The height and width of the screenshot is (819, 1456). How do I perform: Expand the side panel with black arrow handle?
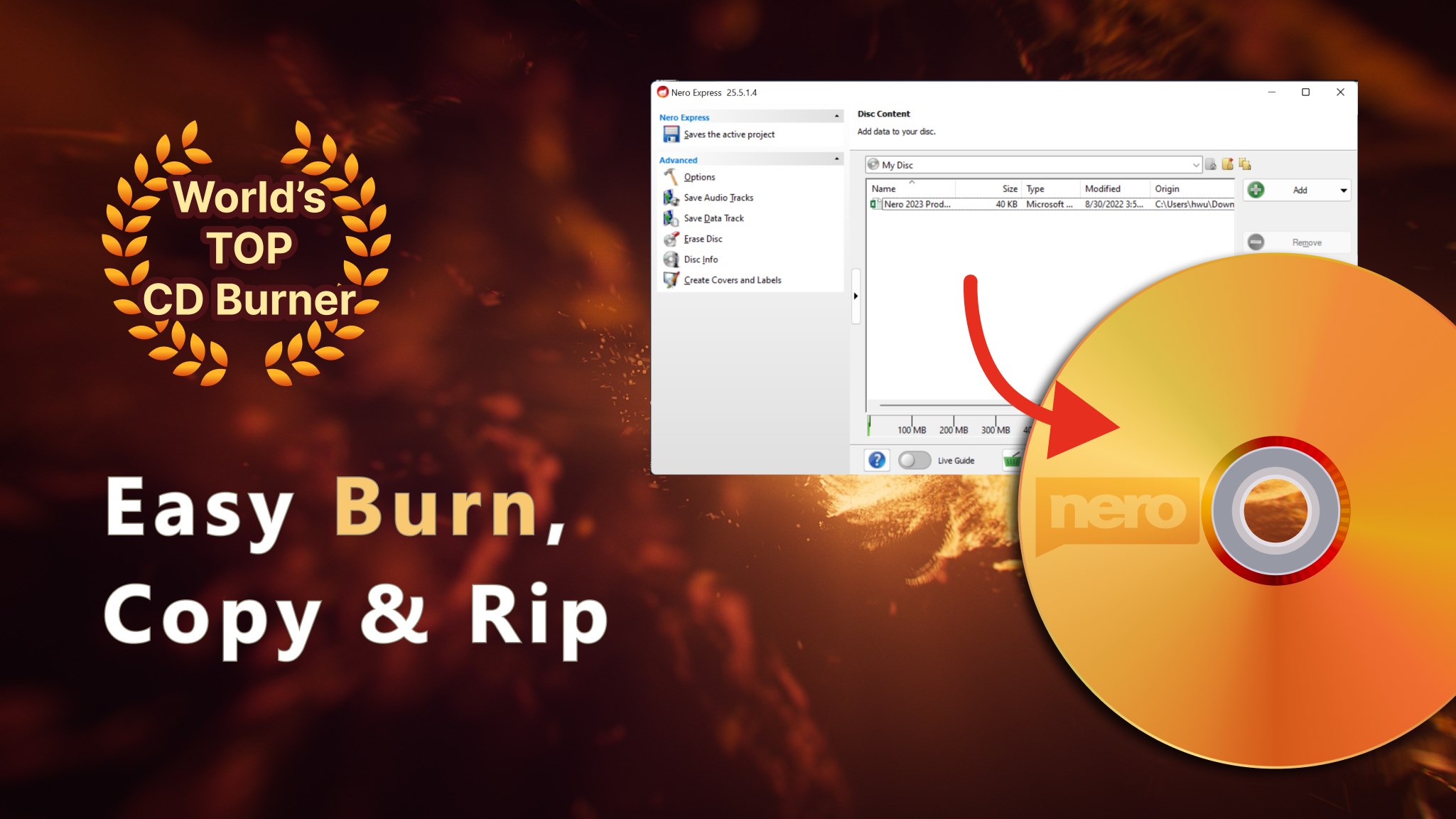856,296
